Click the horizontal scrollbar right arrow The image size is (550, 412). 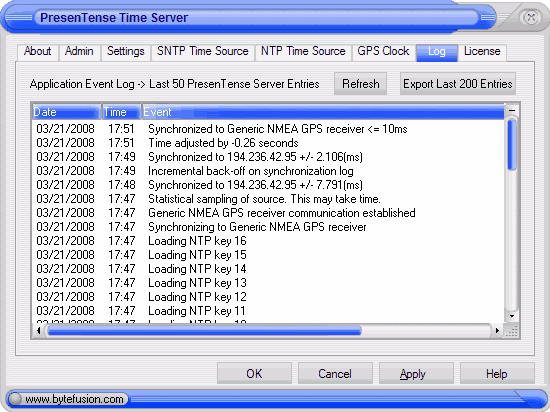point(497,330)
